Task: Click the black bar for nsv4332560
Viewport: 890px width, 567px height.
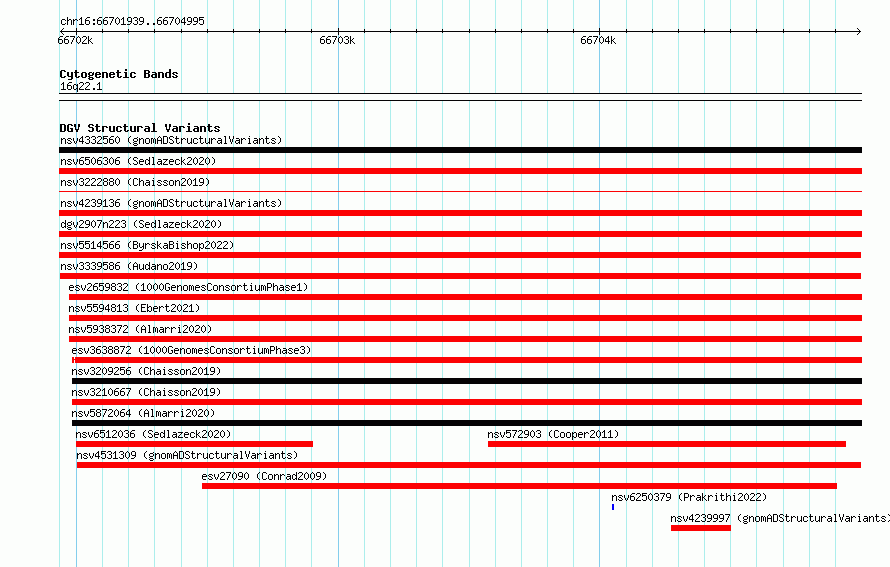Action: click(x=460, y=150)
